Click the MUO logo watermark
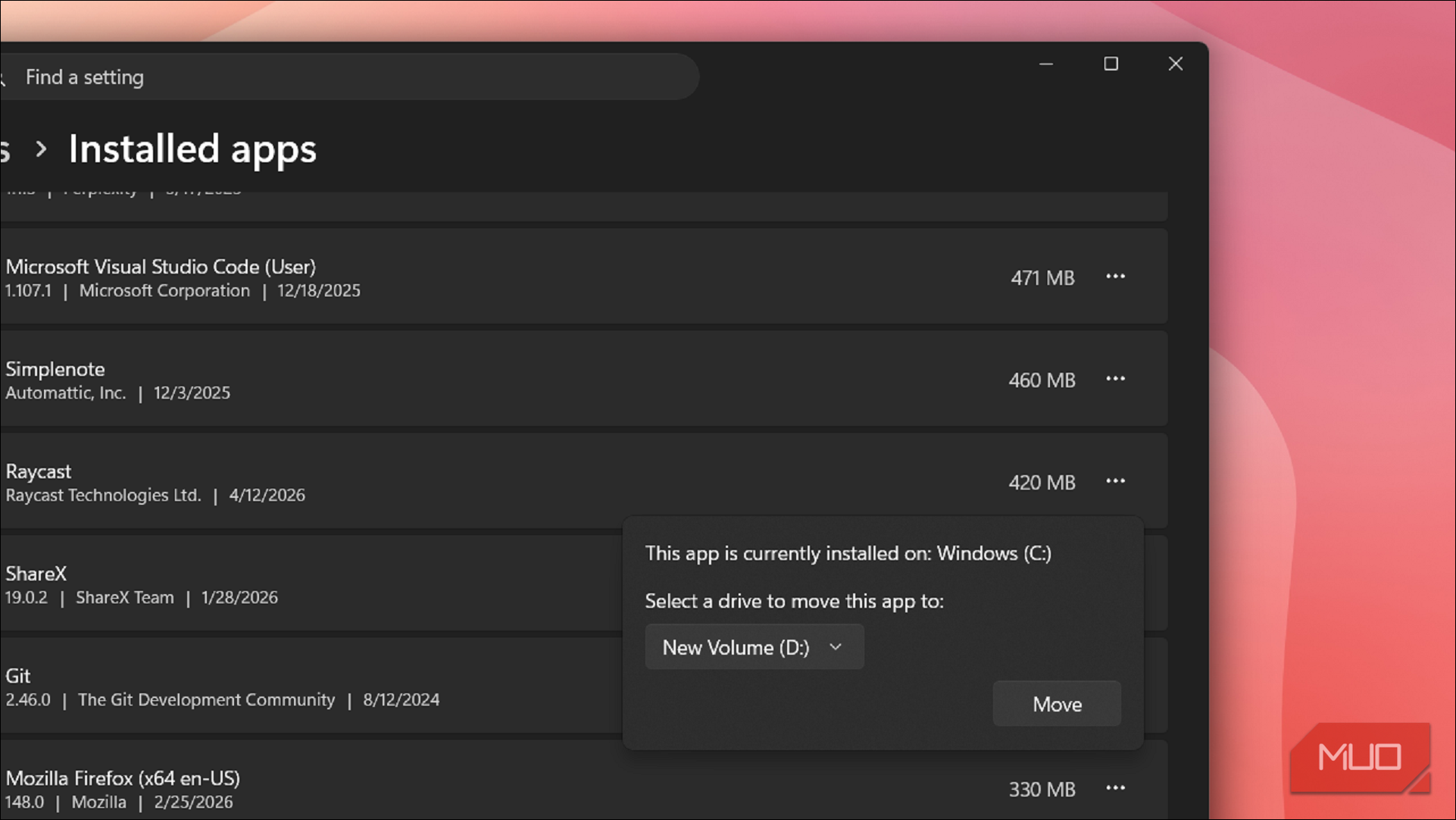The width and height of the screenshot is (1456, 820). (x=1361, y=758)
